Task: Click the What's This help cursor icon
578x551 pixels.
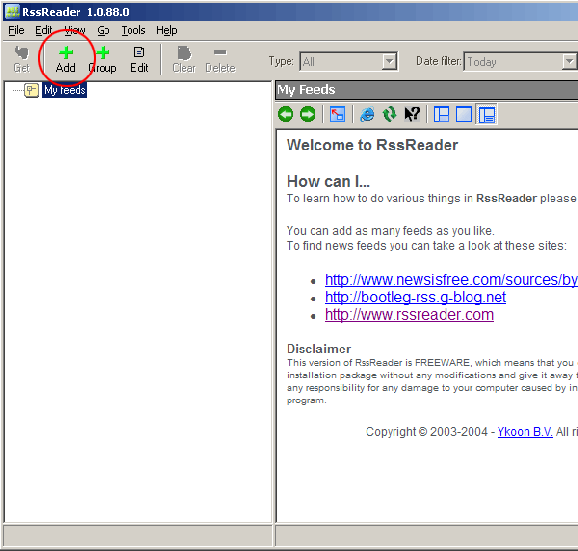Action: [x=412, y=114]
